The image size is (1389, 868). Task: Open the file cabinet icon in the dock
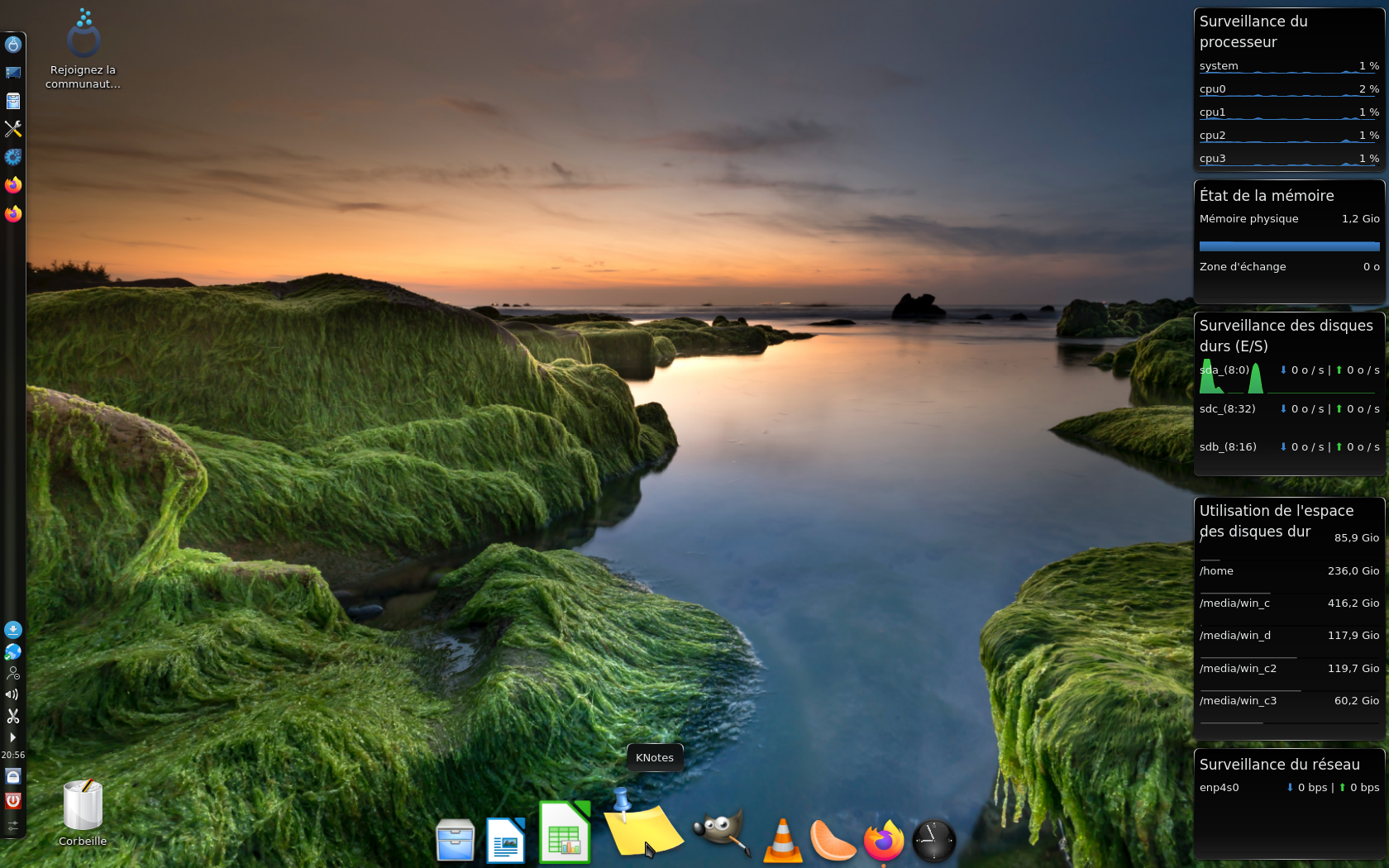tap(456, 840)
